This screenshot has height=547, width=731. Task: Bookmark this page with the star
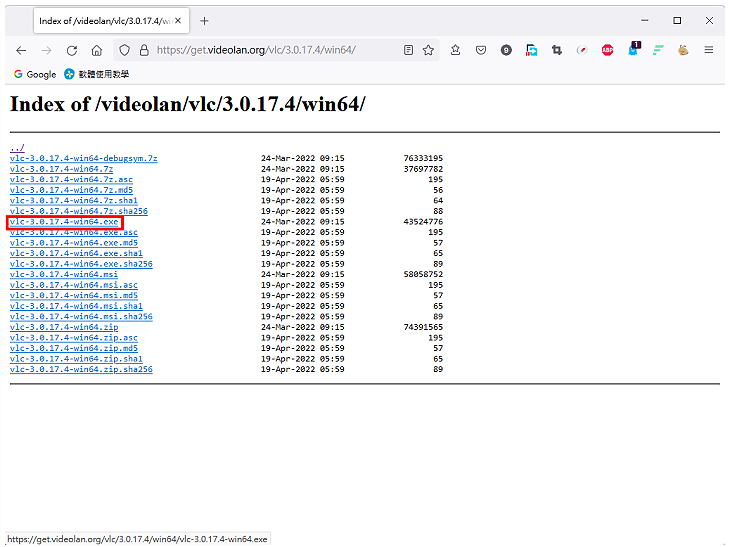pos(428,50)
